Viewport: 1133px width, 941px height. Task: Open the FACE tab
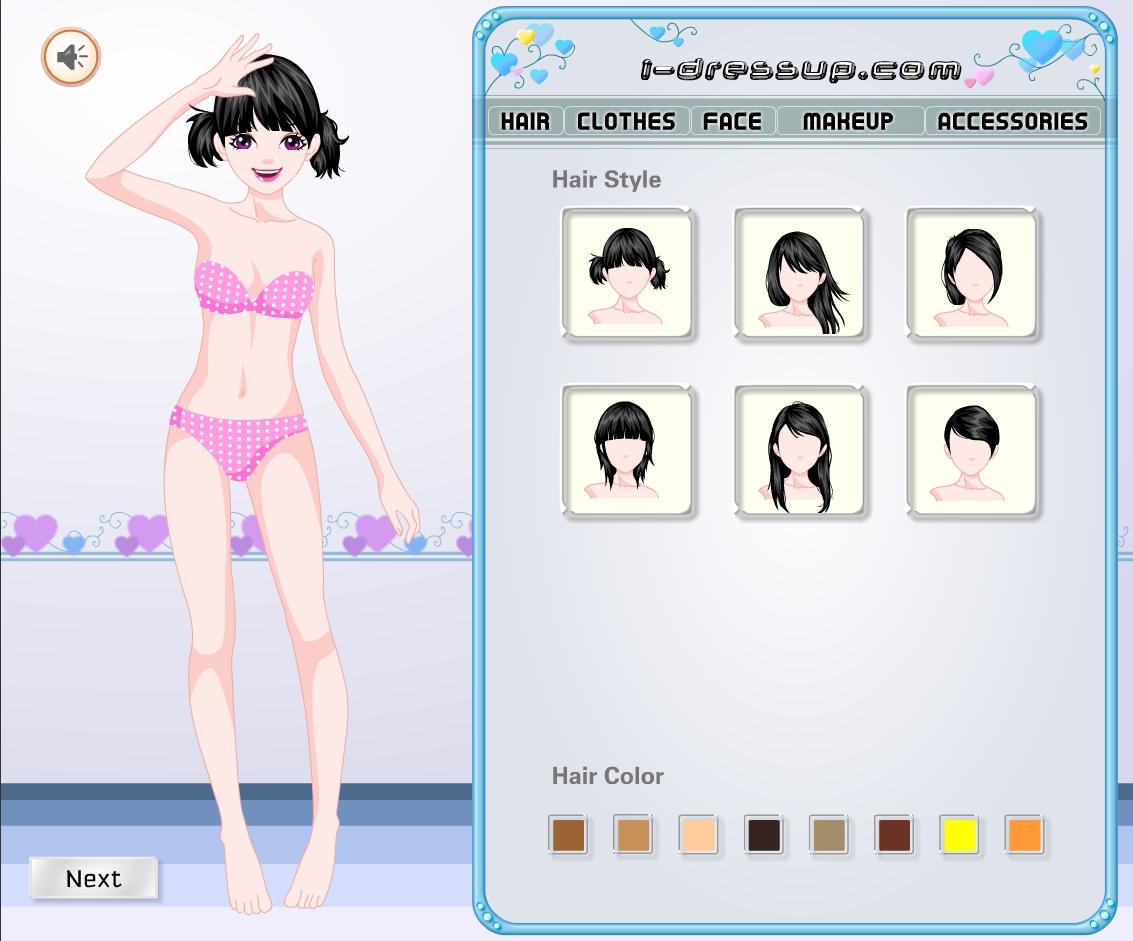[x=732, y=121]
